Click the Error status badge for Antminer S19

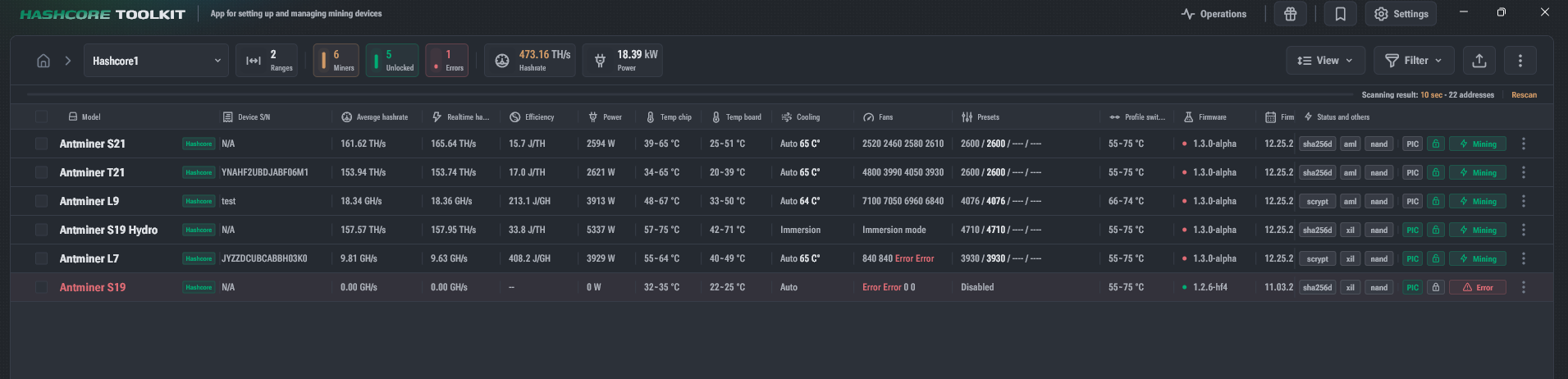pos(1478,287)
